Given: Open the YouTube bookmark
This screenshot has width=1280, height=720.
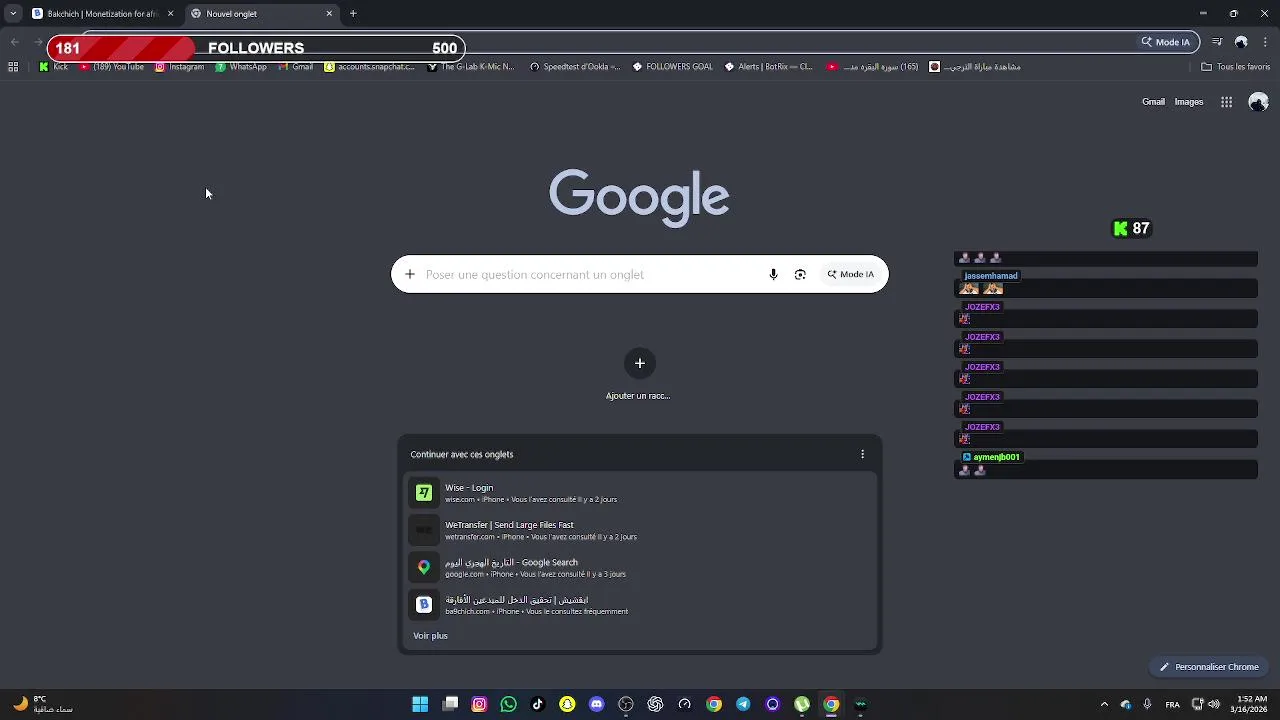Looking at the screenshot, I should pos(112,67).
